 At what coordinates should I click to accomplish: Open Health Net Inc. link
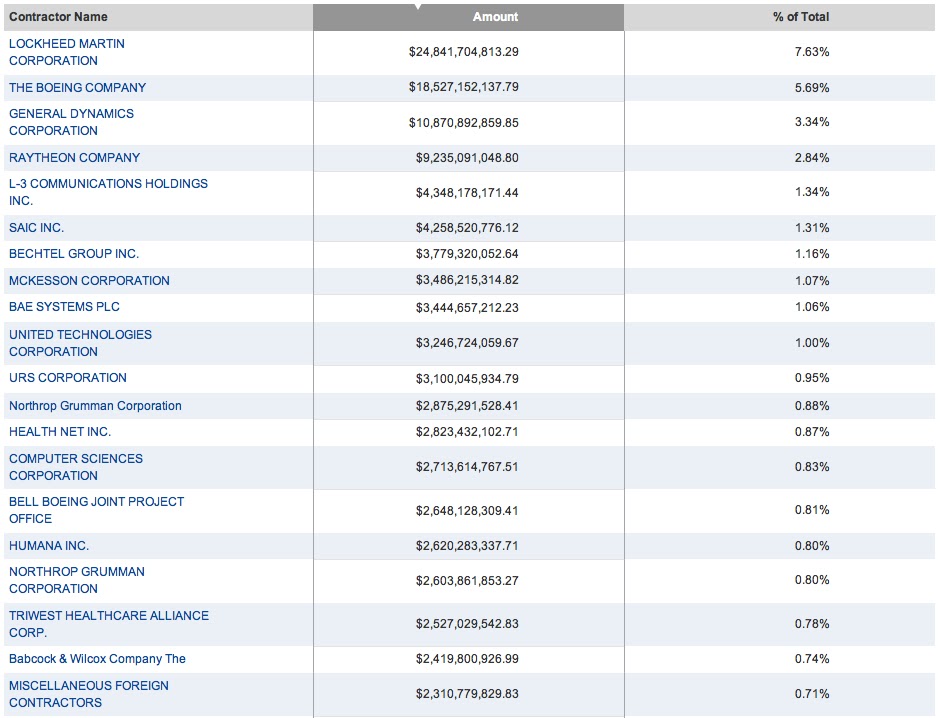[60, 432]
